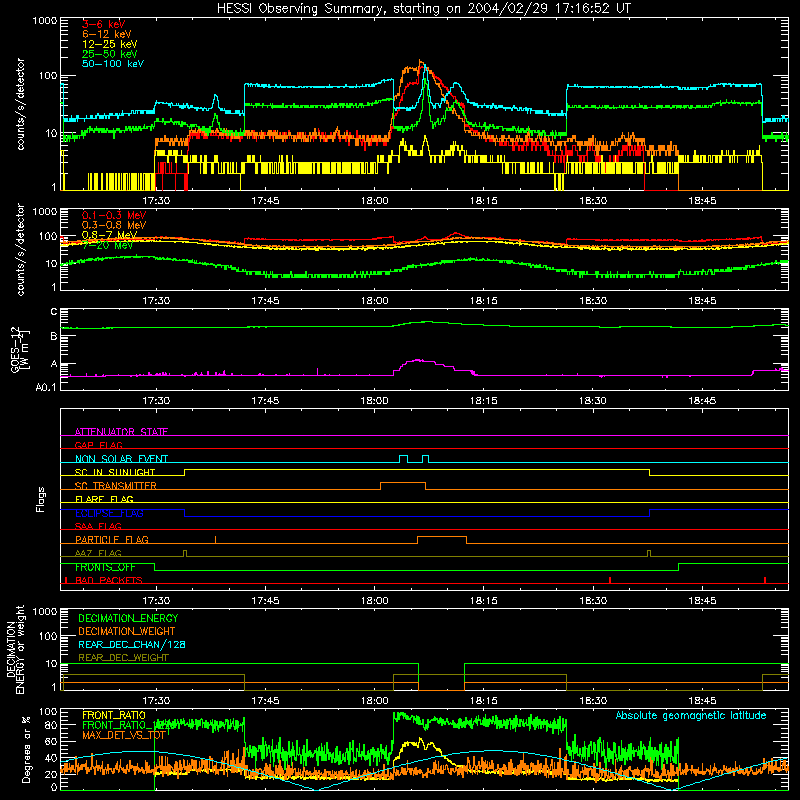800x800 pixels.
Task: Select the PARTICLE_FLAG label
Action: 112,539
